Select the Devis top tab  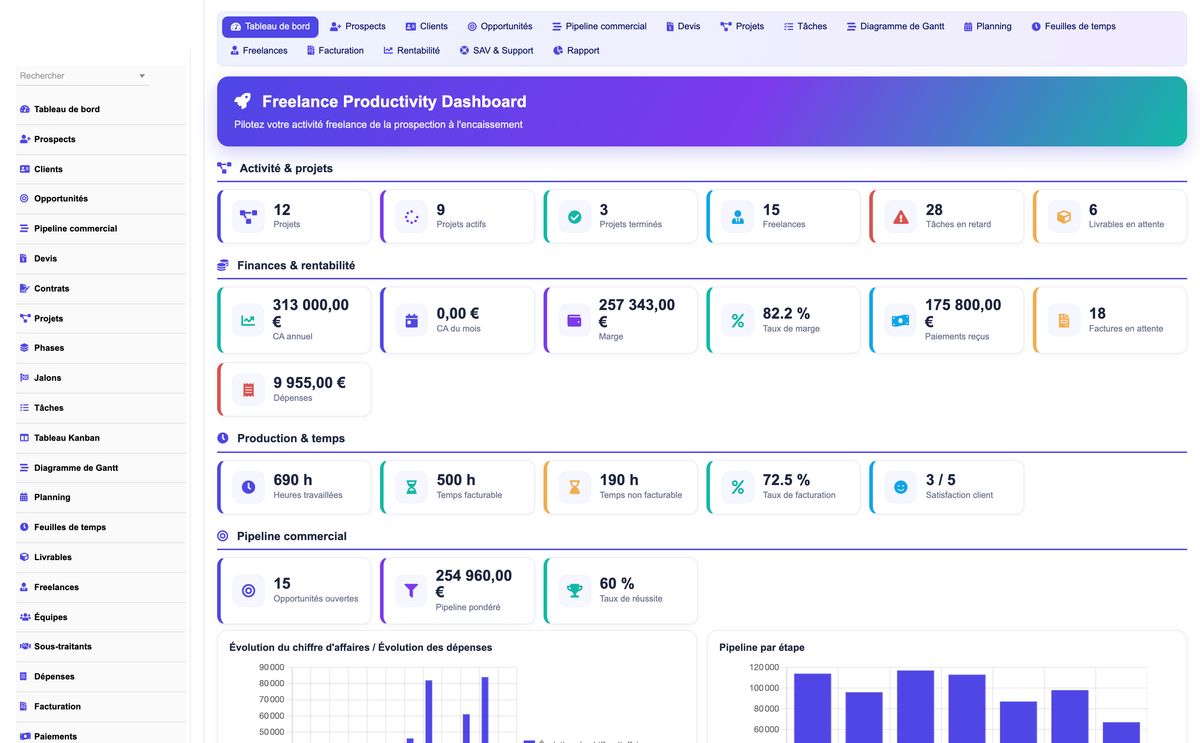(681, 26)
